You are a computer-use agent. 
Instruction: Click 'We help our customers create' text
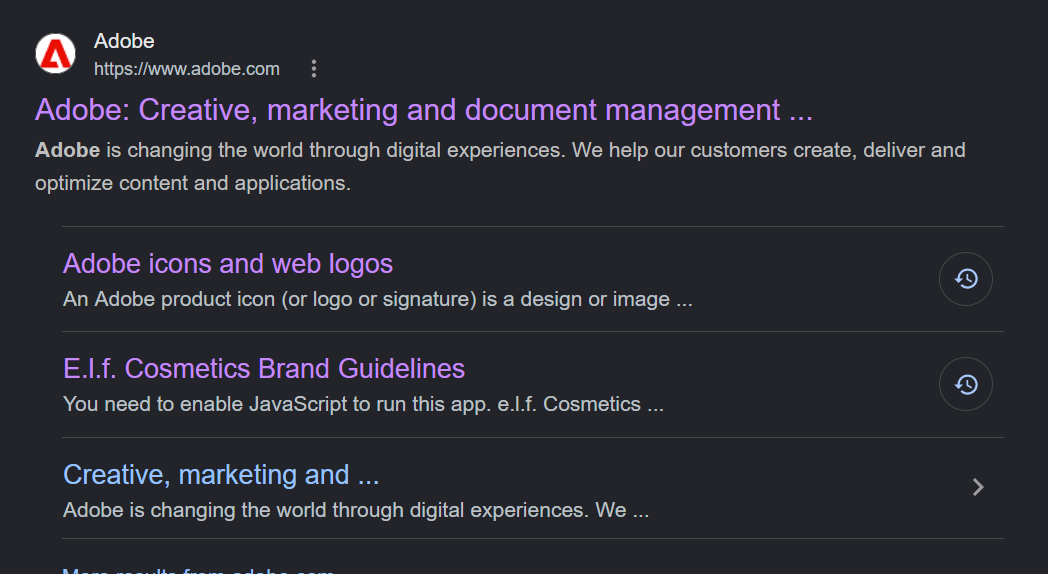point(714,150)
